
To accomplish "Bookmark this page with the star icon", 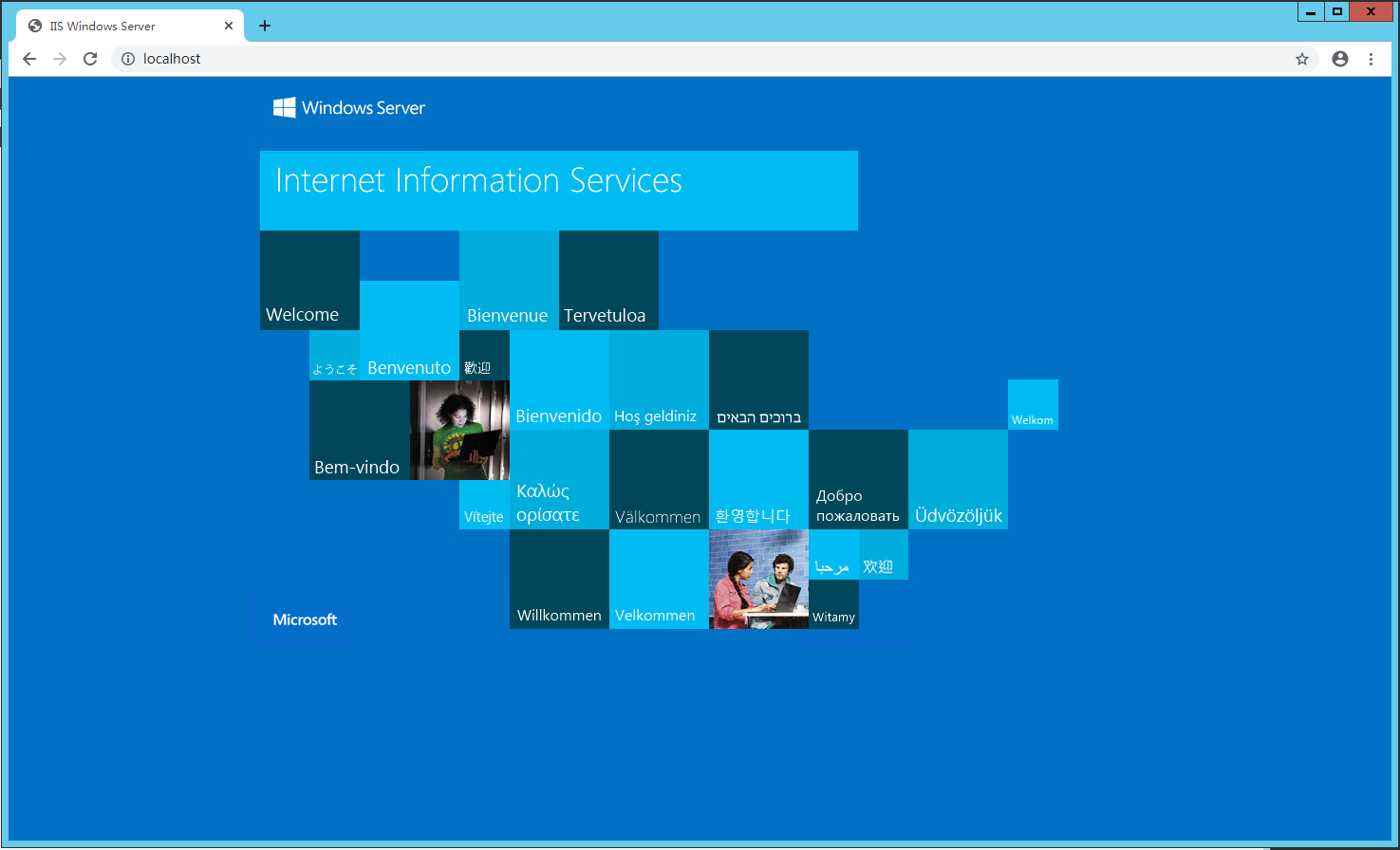I will pos(1302,59).
